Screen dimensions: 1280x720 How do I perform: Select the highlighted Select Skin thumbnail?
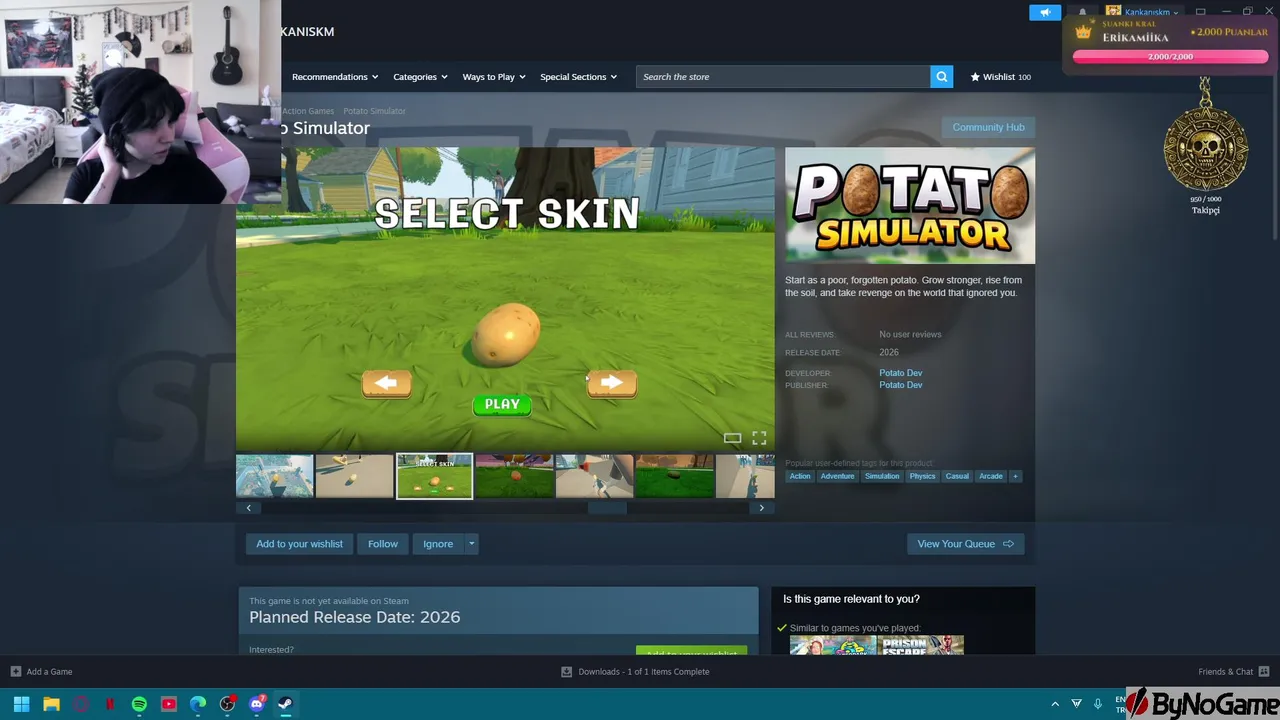tap(434, 476)
